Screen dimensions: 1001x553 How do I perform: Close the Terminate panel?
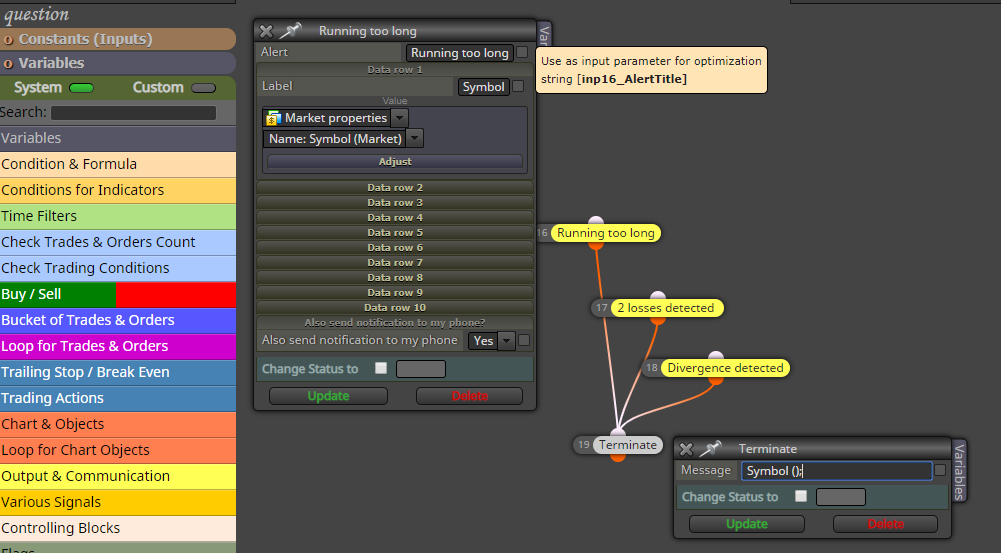tap(686, 449)
